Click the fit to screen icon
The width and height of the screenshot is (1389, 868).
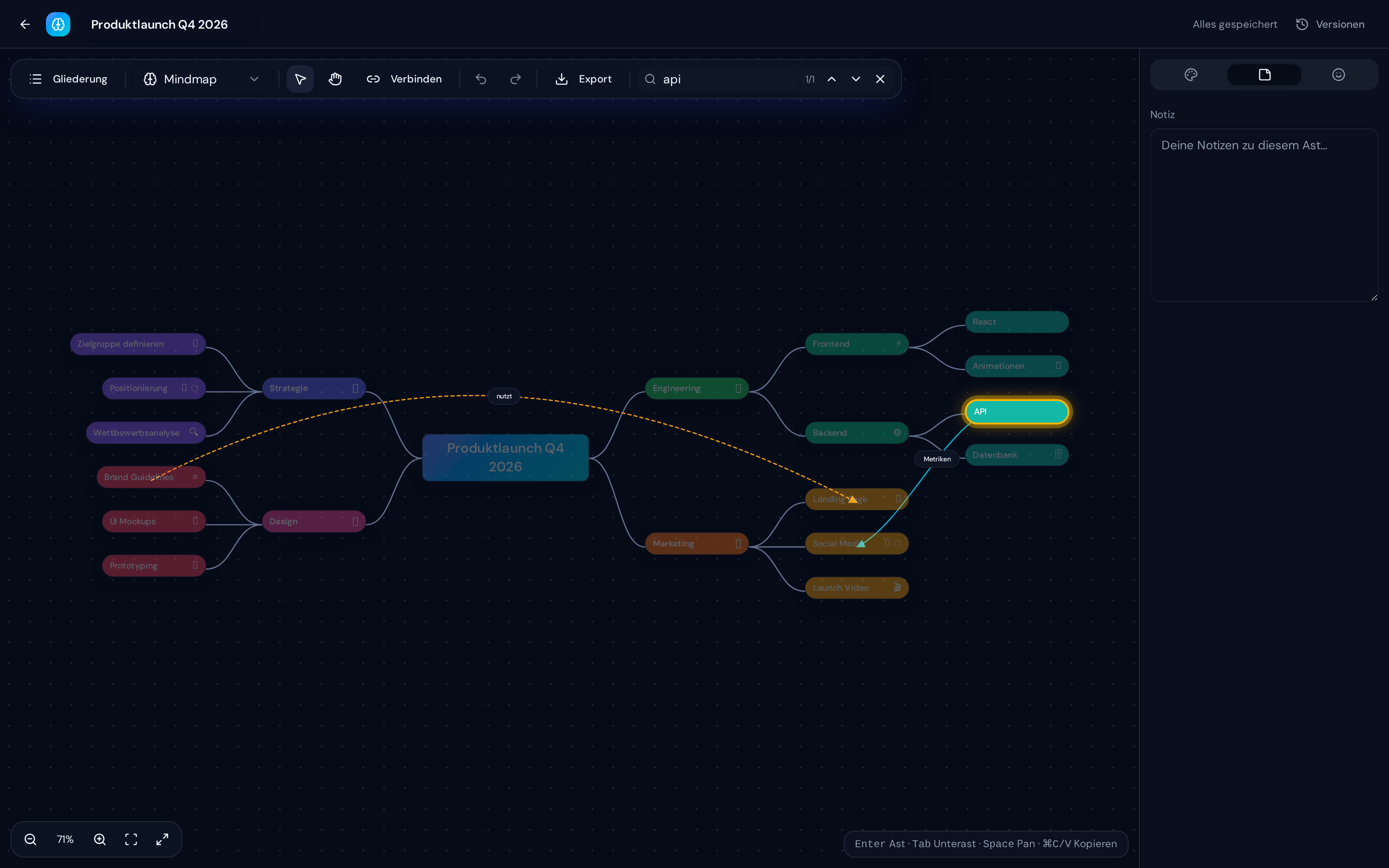pos(131,839)
